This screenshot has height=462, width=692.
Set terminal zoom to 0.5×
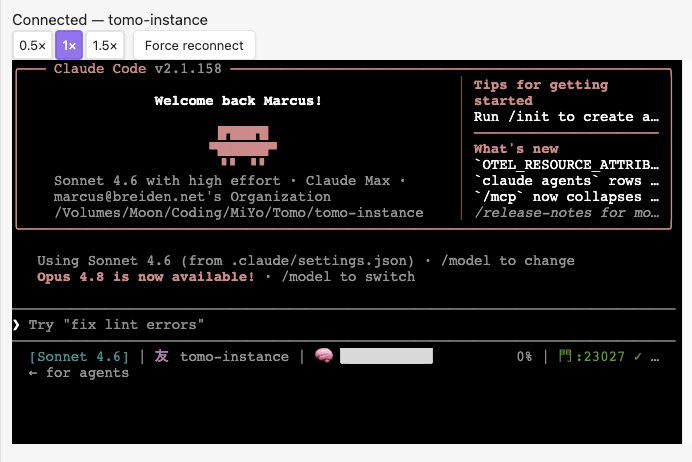(x=32, y=45)
